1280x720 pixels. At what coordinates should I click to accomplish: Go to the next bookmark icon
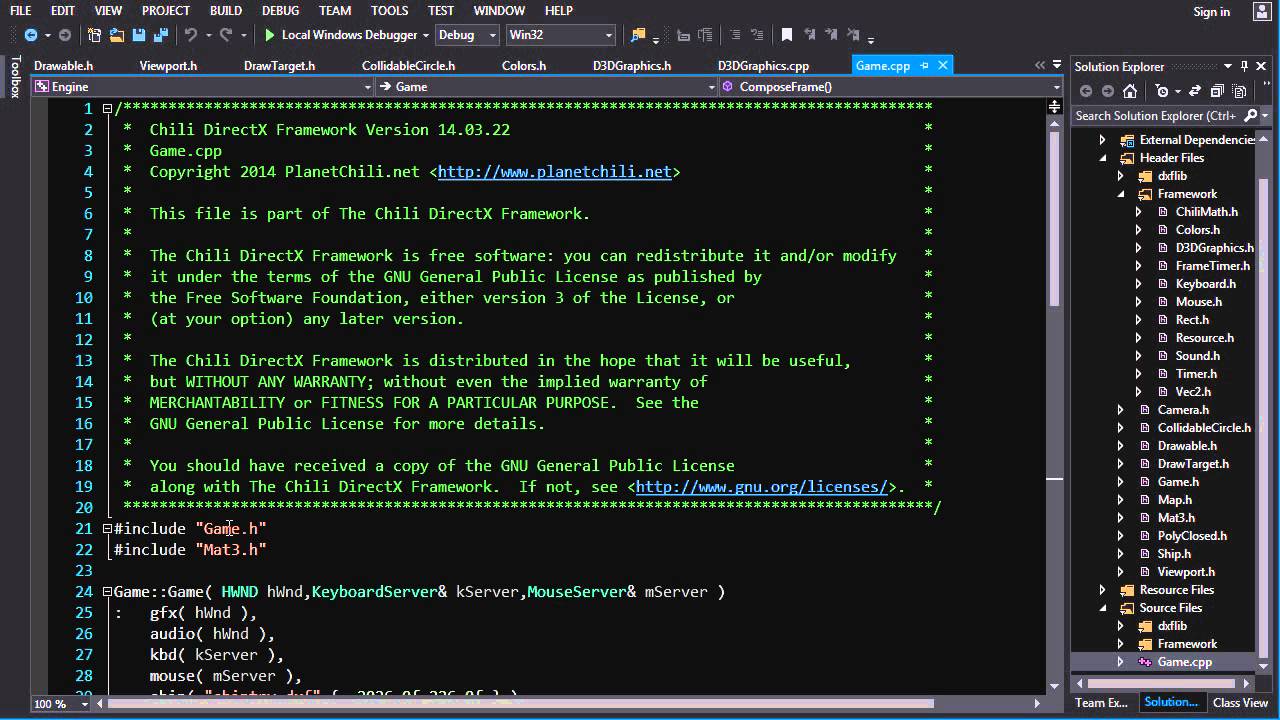(x=830, y=35)
